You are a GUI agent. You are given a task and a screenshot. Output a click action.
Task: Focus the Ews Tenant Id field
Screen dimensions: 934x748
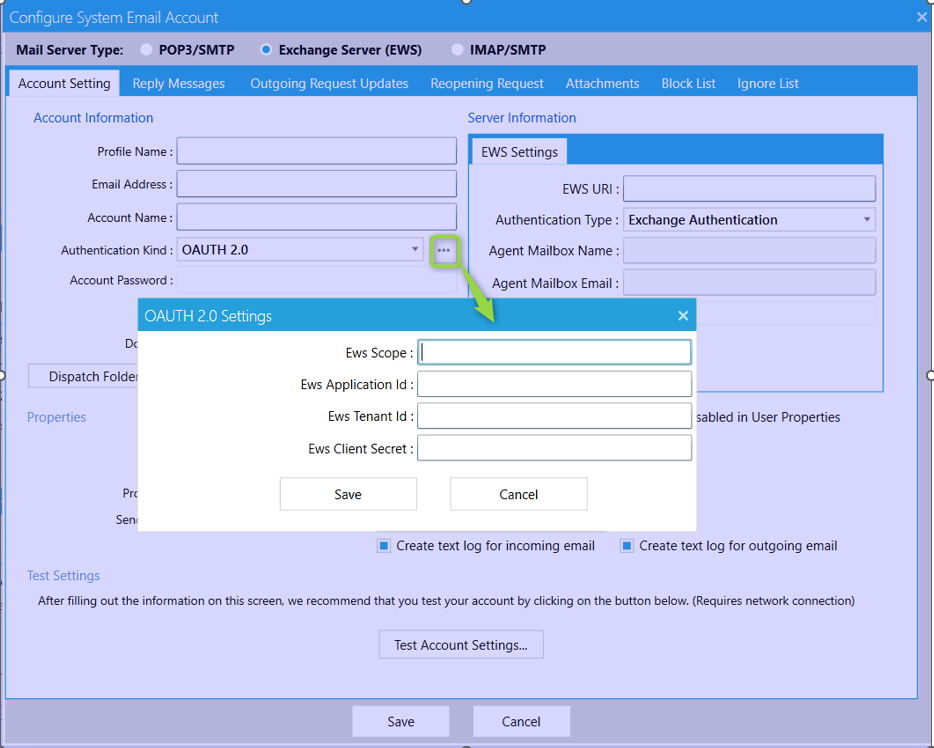[554, 416]
